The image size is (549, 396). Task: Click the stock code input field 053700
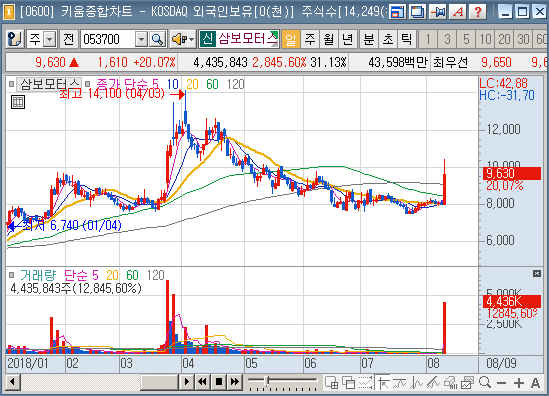(x=108, y=39)
